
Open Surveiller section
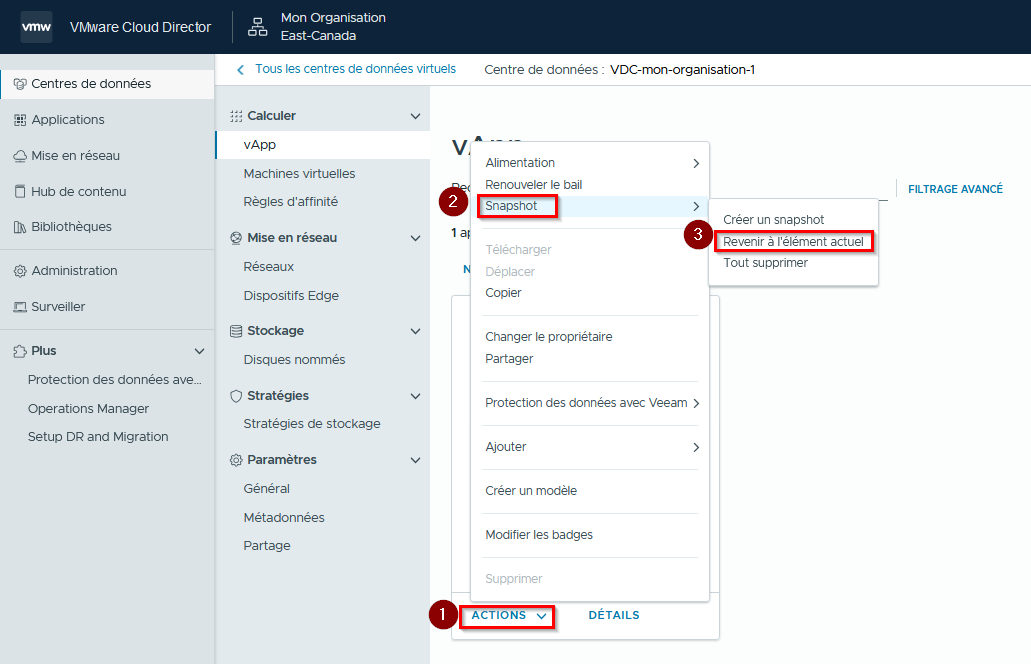tap(58, 307)
